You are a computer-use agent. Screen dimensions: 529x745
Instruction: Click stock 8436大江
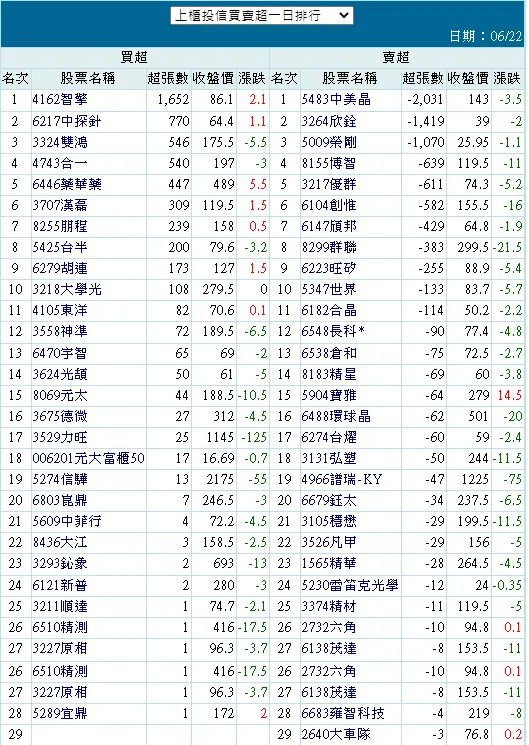(60, 542)
